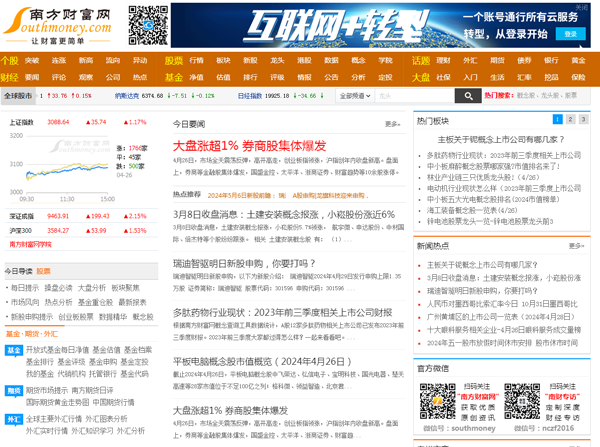
Task: Click the blue 外汇 badge in left panel
Action: (14, 419)
